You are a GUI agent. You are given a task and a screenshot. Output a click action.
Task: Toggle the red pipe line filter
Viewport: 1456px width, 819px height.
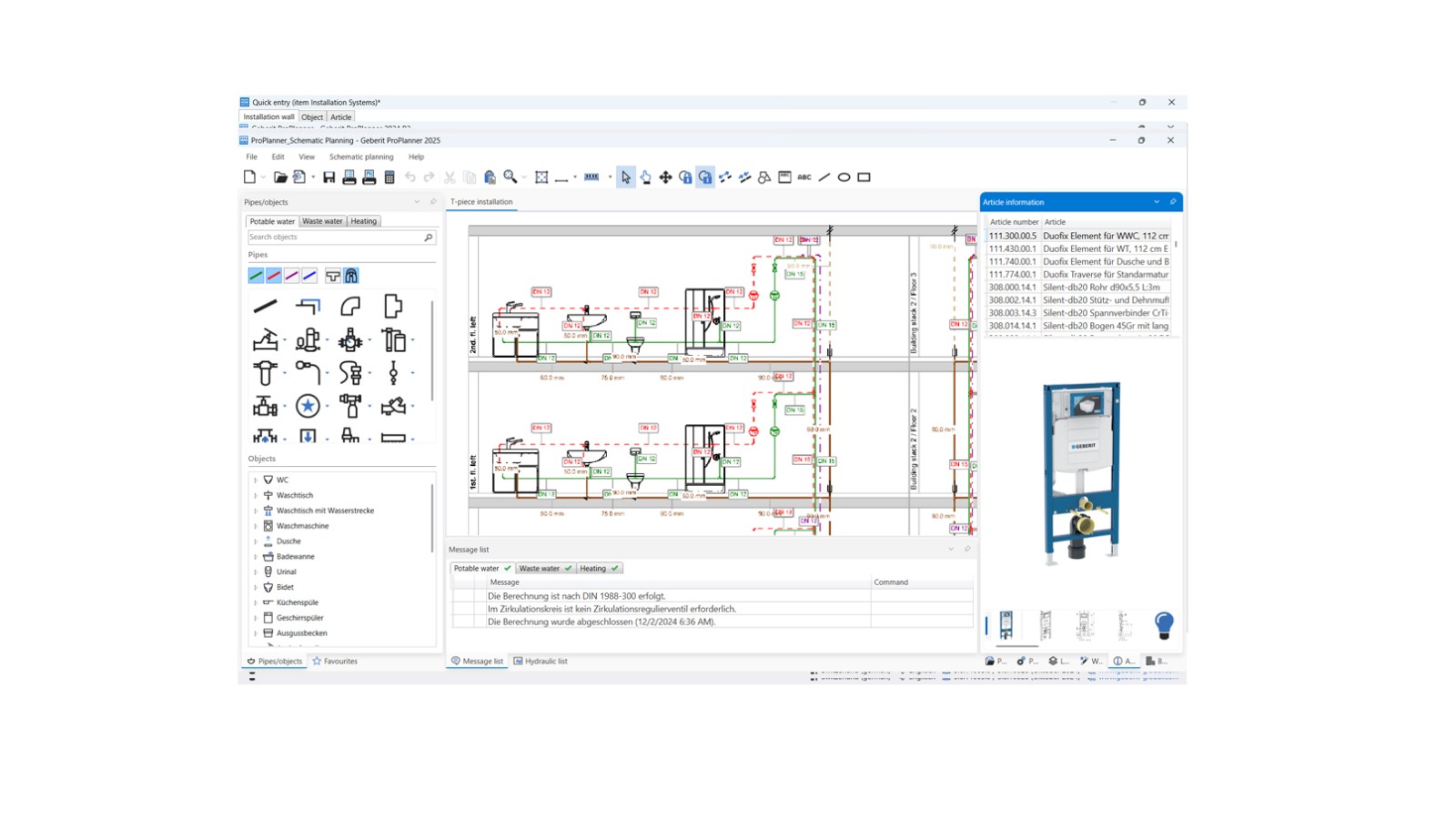(x=274, y=276)
